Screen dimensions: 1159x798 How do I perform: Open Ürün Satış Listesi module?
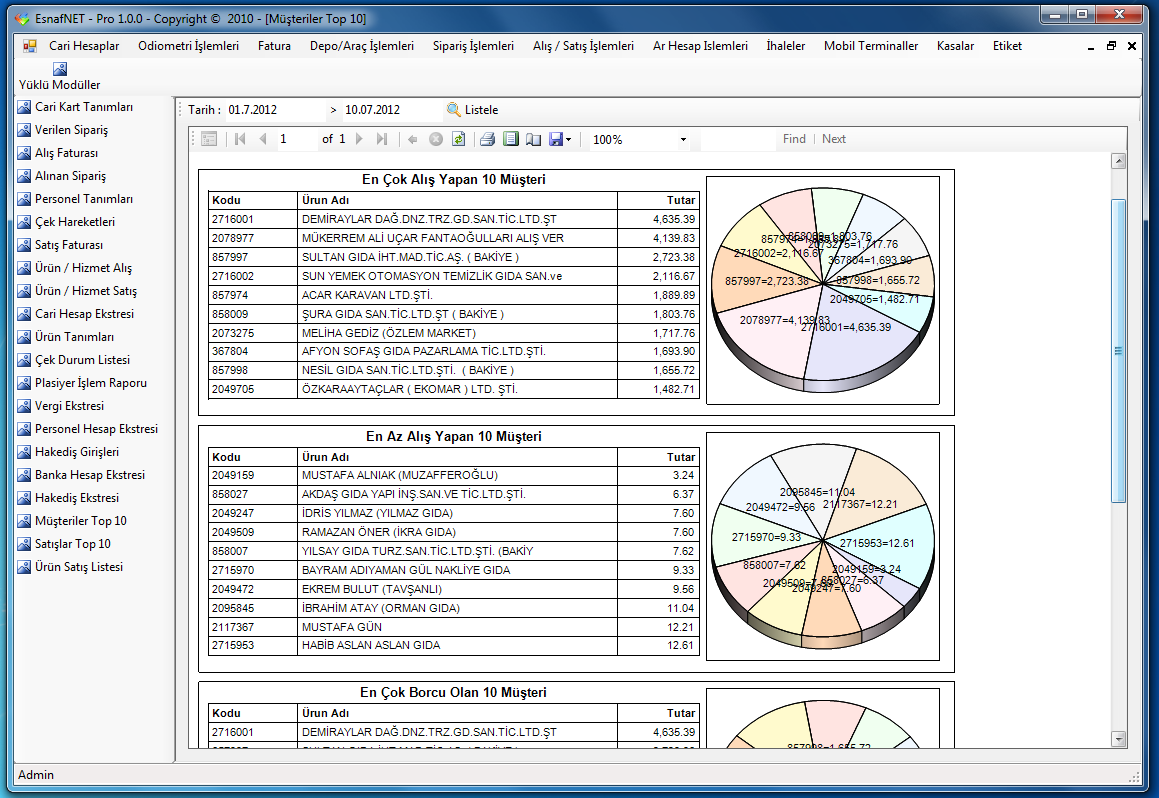70,567
